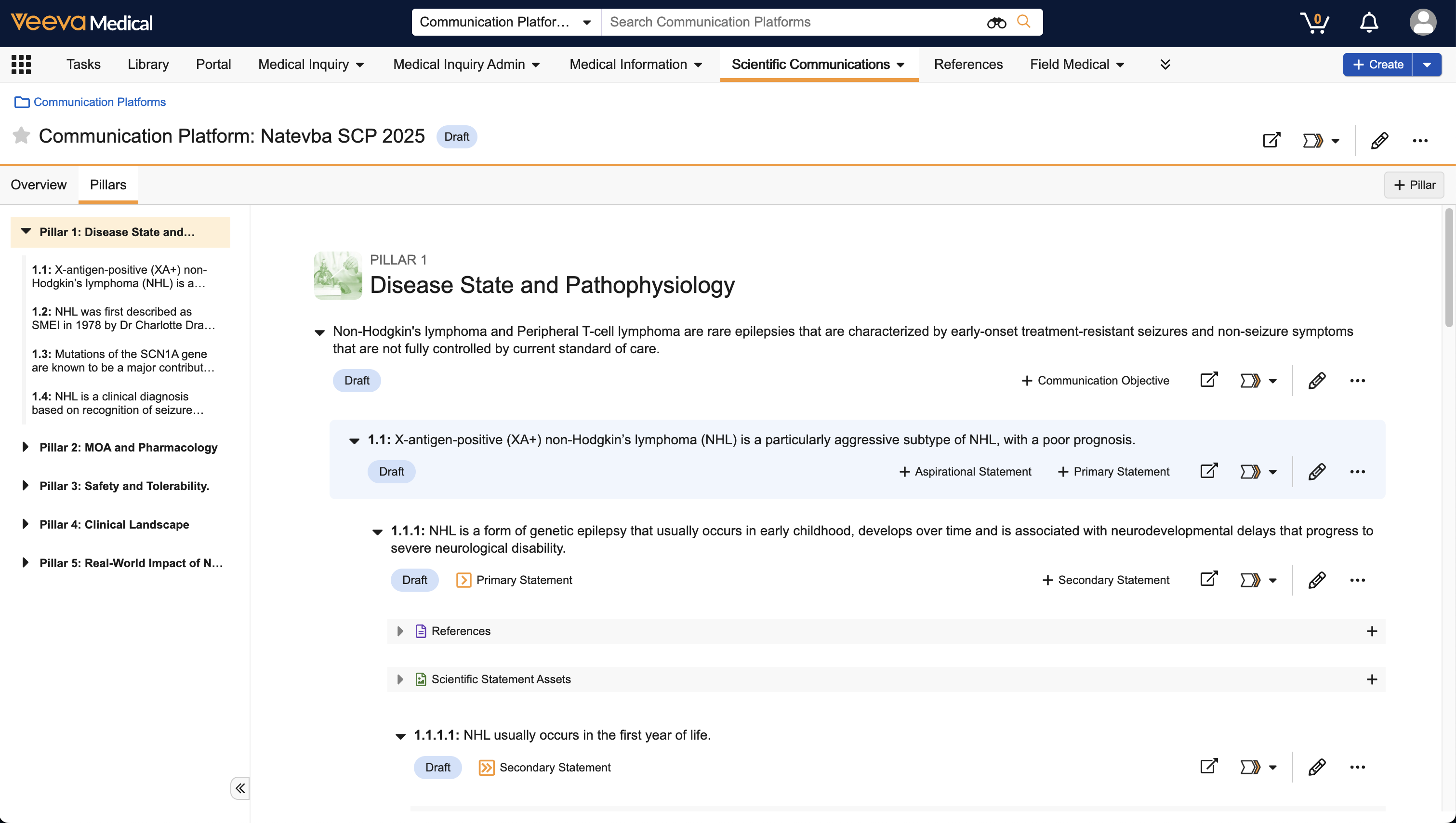Favorite this platform with the star
This screenshot has width=1456, height=823.
(21, 136)
